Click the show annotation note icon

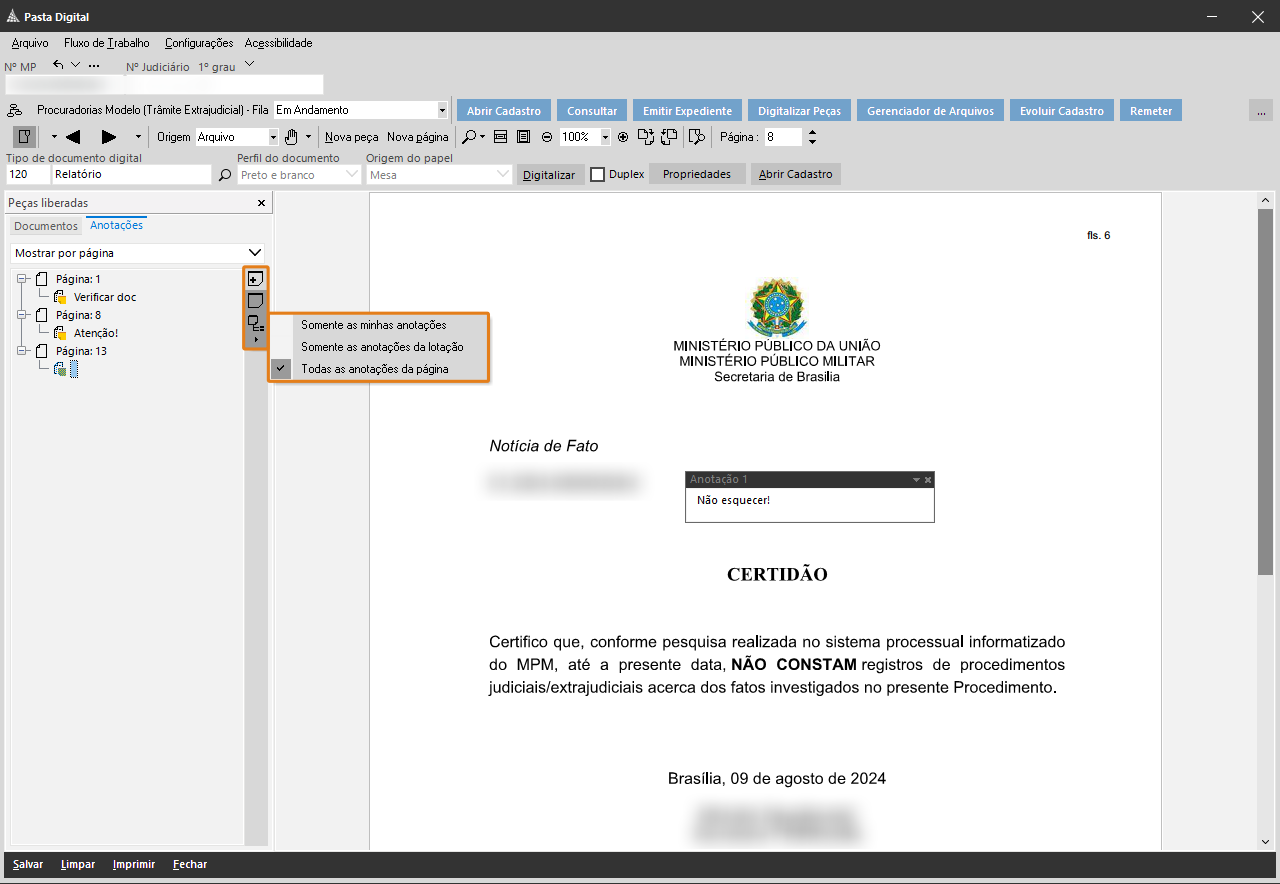tap(255, 300)
